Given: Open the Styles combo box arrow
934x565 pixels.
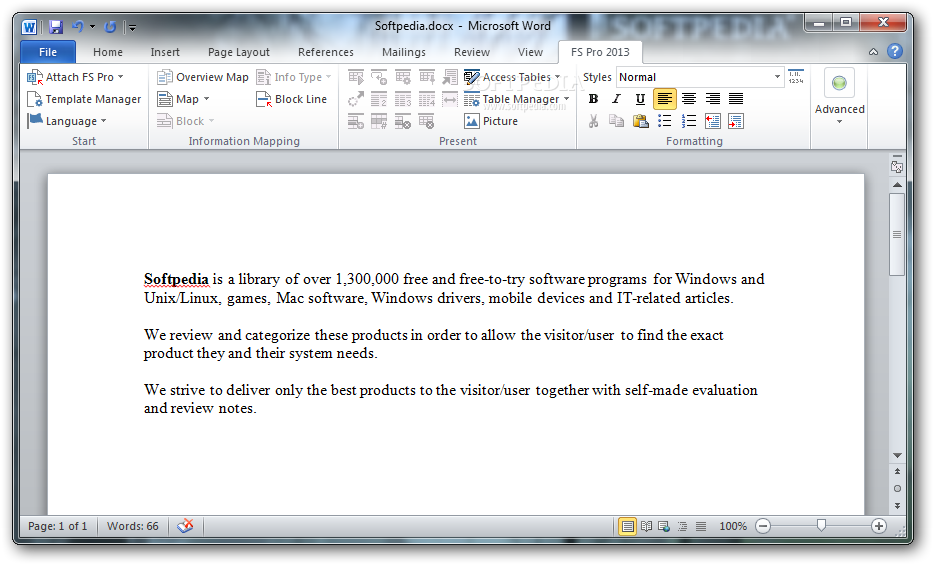Looking at the screenshot, I should (x=777, y=77).
